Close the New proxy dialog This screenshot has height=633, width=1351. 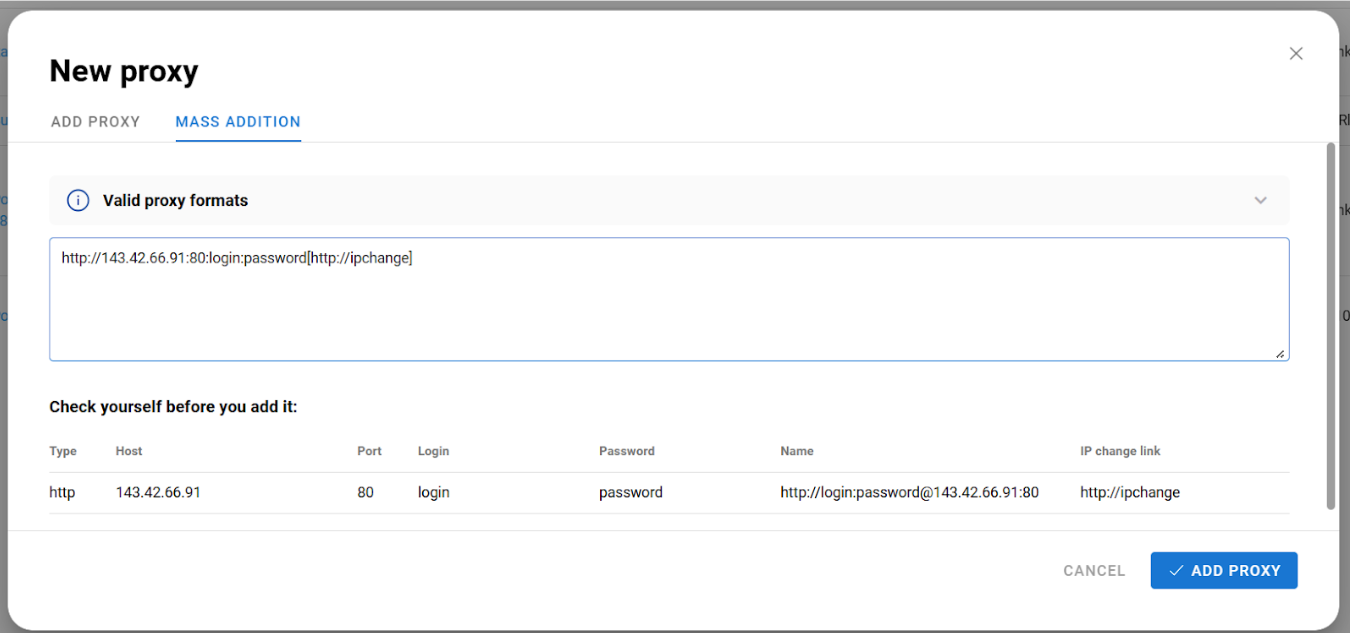[1296, 54]
